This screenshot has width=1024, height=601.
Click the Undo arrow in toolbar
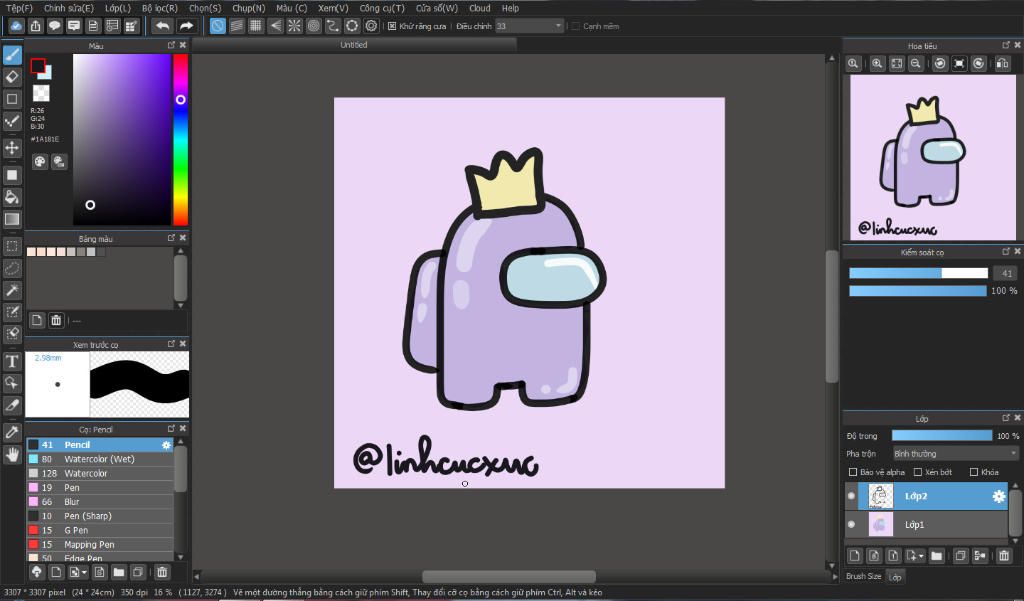point(162,26)
